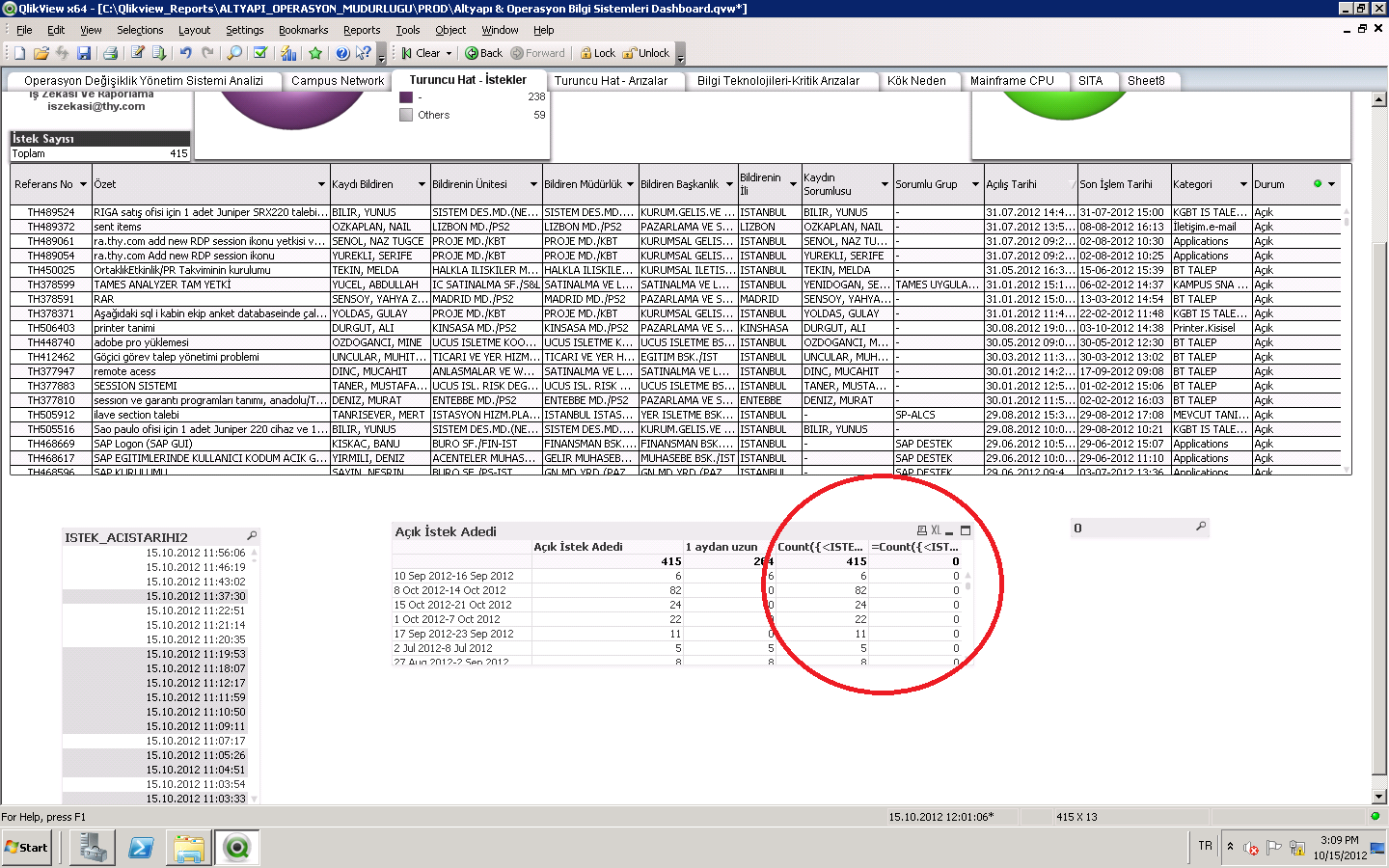Maximize the Açık İstek Adedi chart object
Screen dimensions: 1389x868
[966, 530]
